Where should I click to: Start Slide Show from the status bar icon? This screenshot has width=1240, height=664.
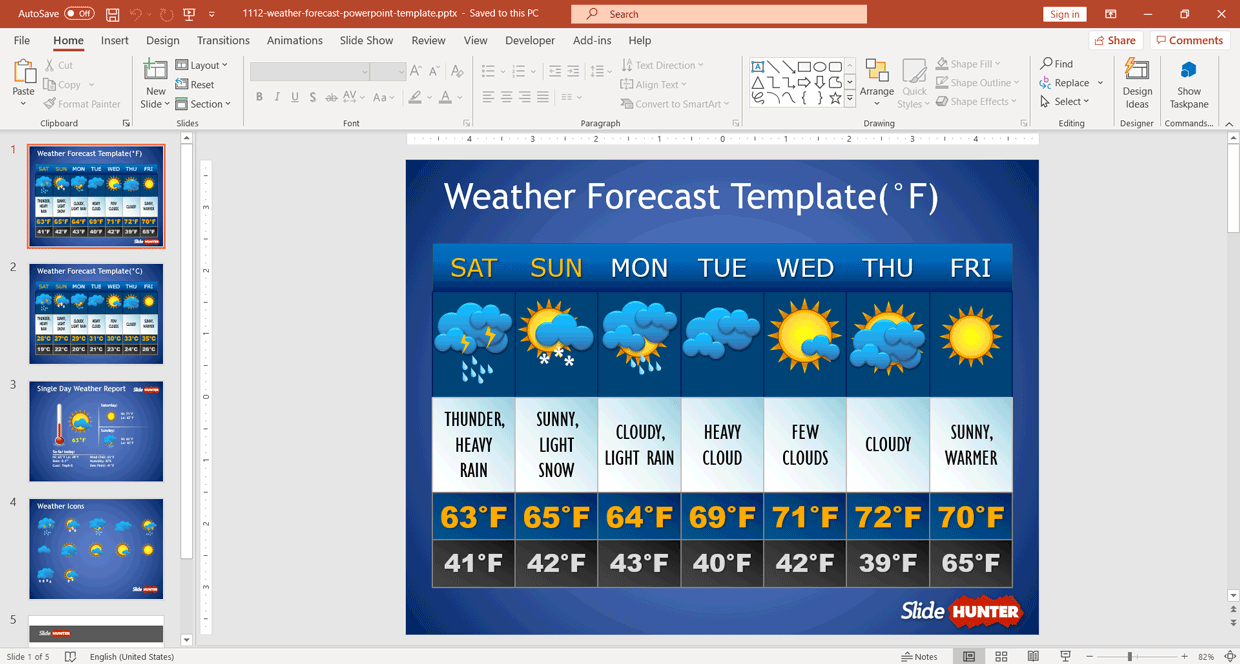[1066, 656]
